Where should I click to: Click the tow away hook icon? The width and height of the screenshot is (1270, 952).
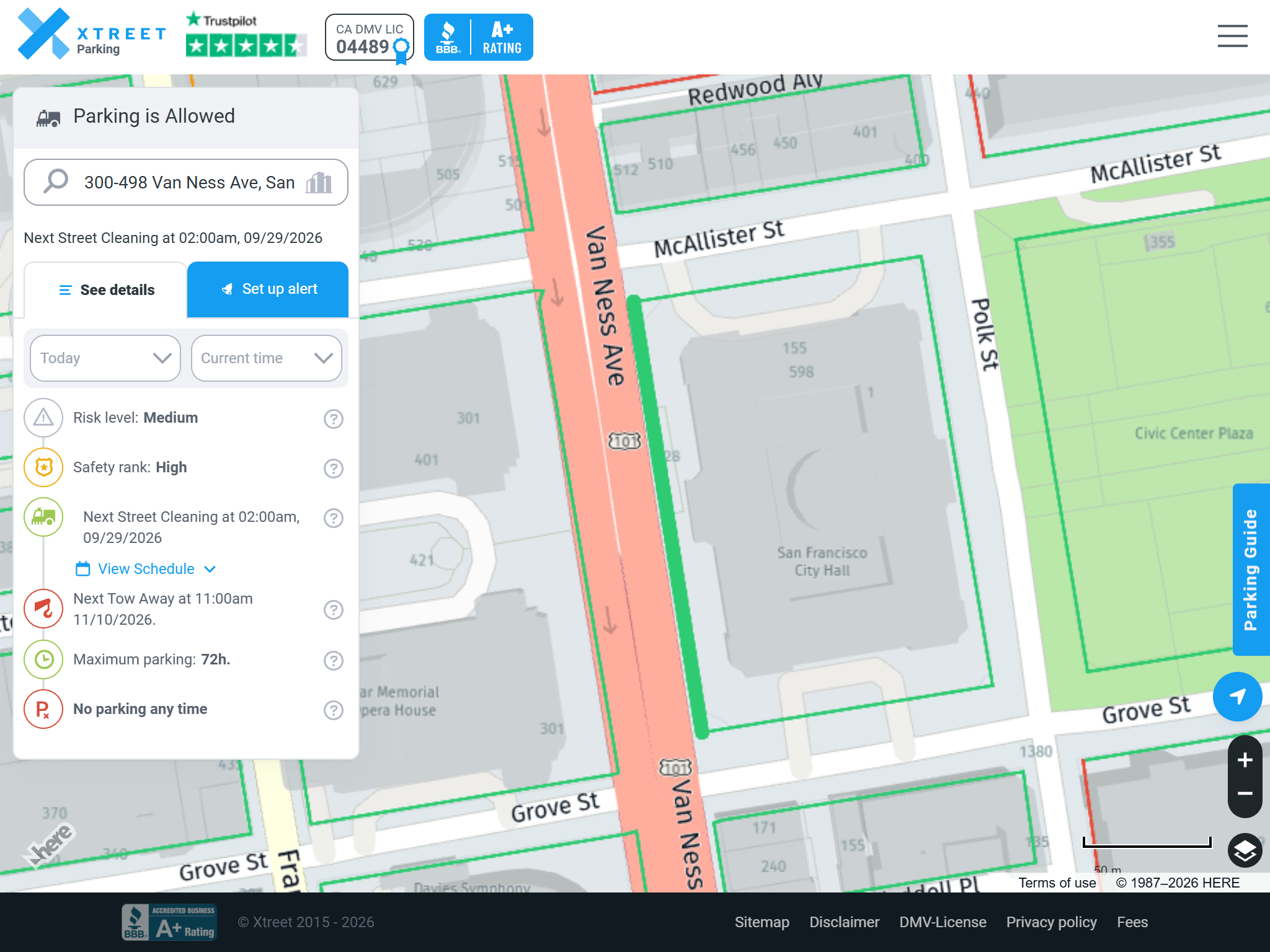click(43, 609)
